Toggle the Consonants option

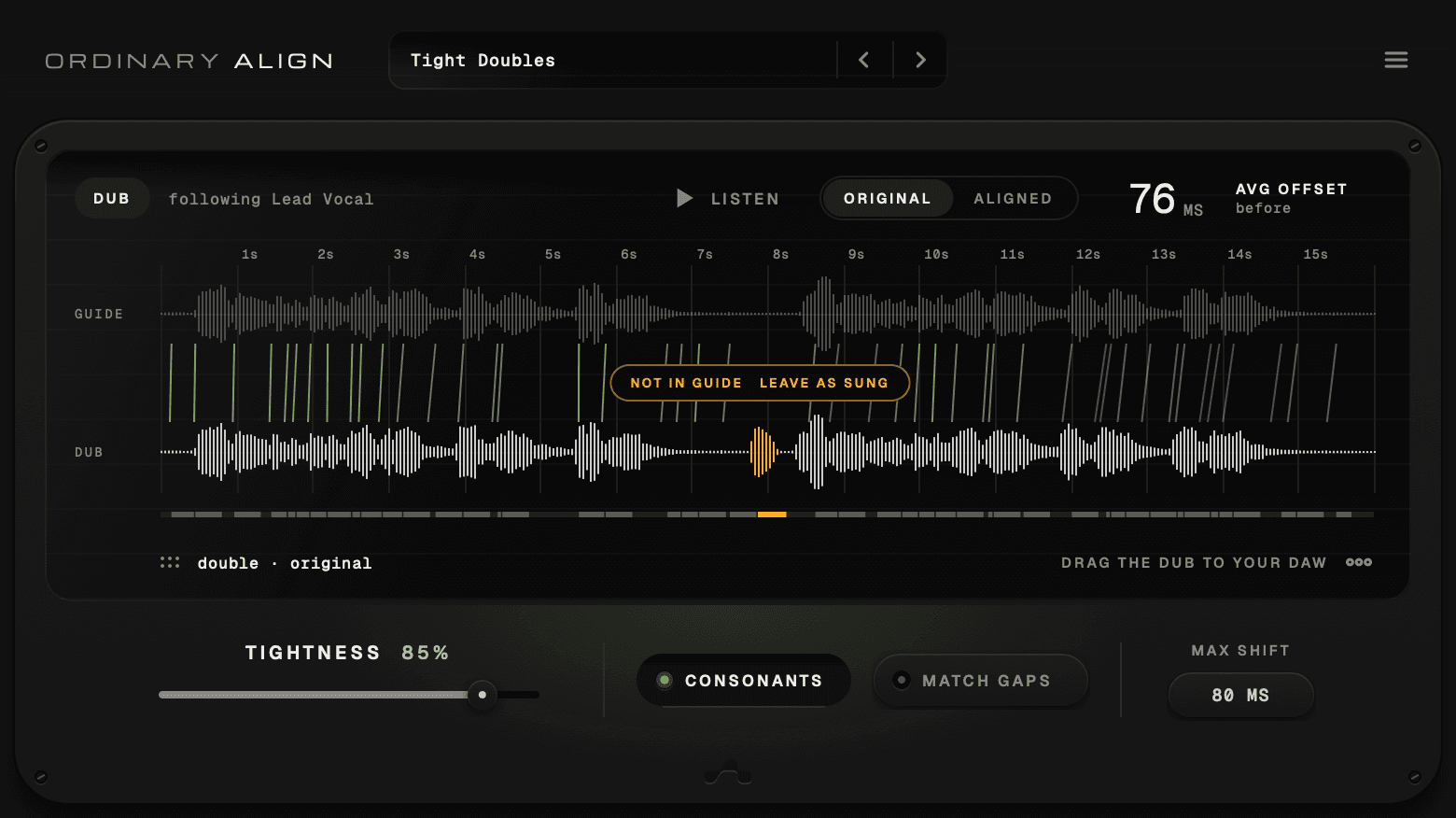coord(743,681)
